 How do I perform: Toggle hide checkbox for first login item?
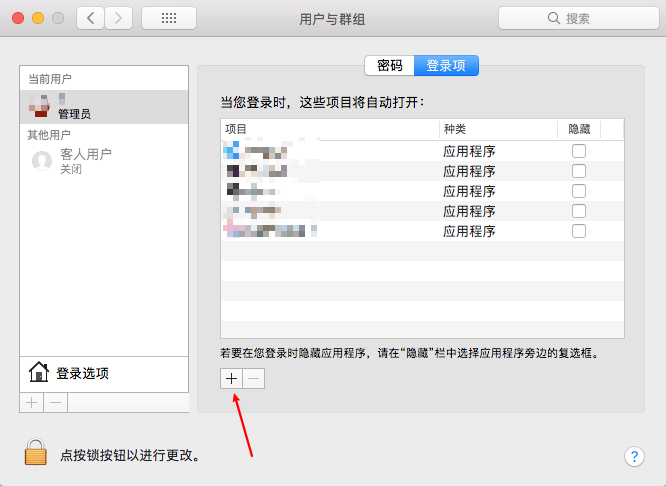pos(578,151)
